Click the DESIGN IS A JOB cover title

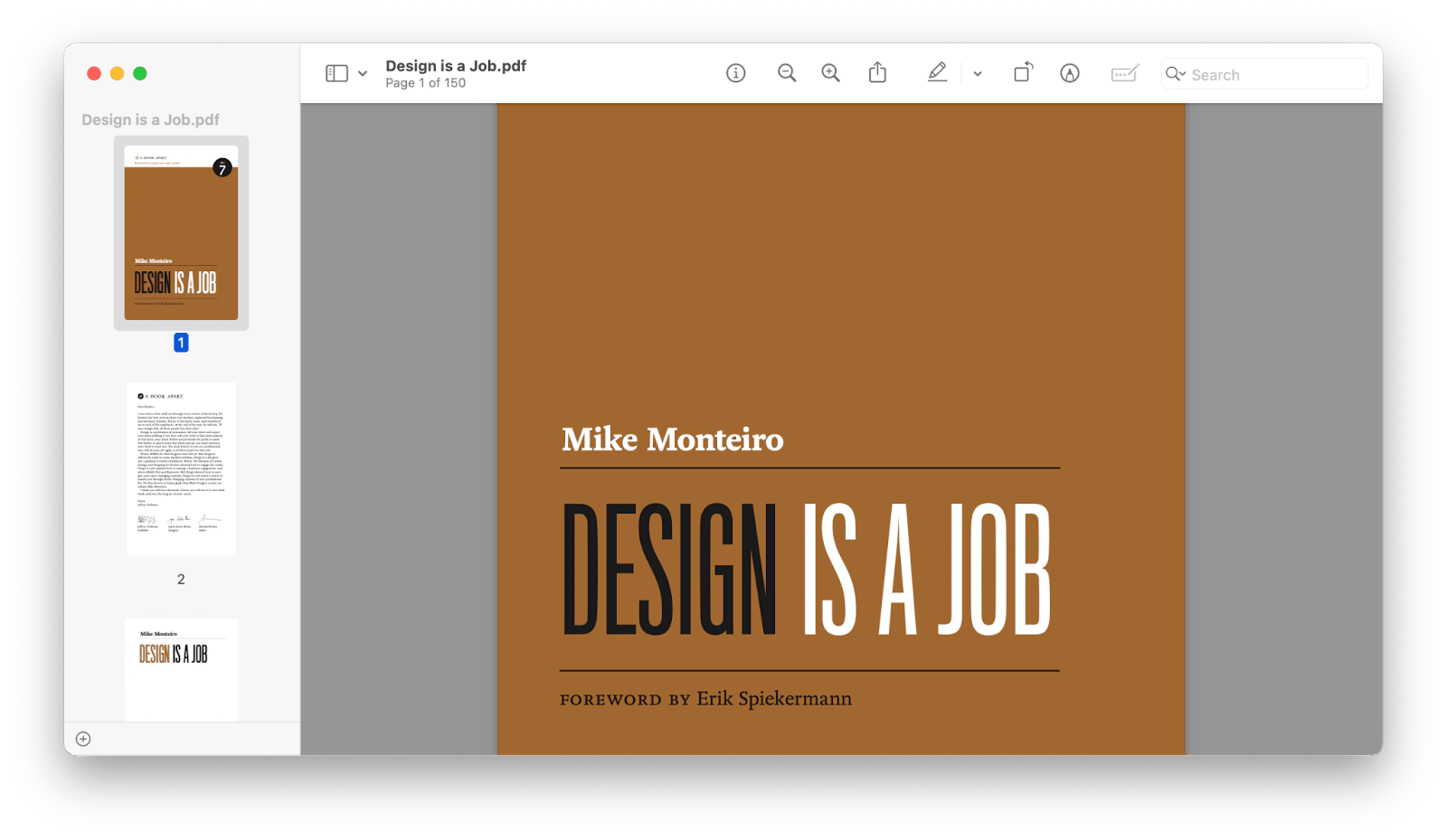pos(807,570)
